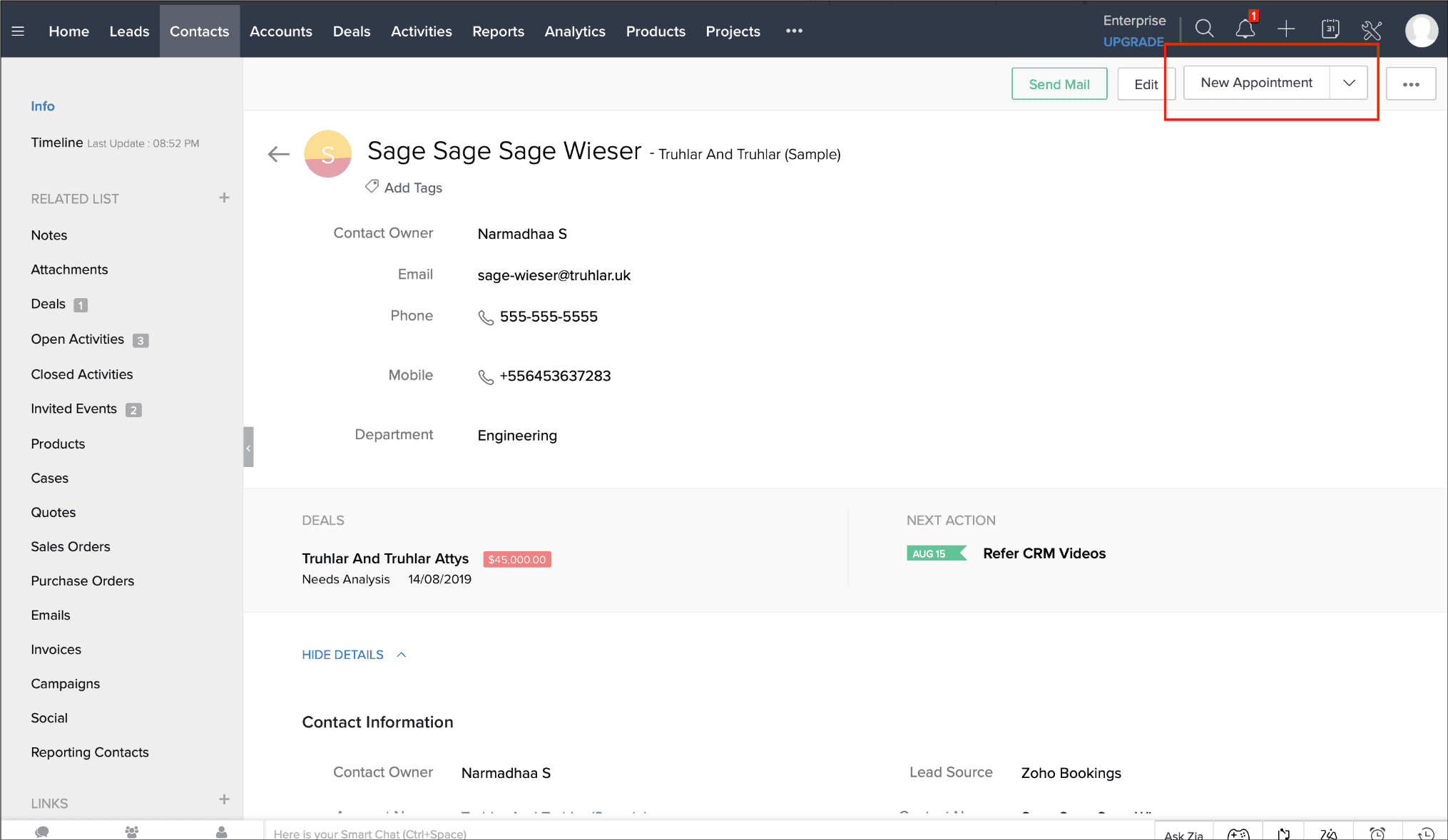The width and height of the screenshot is (1448, 840).
Task: Click phone icon next to 555-555-5555
Action: coord(486,317)
